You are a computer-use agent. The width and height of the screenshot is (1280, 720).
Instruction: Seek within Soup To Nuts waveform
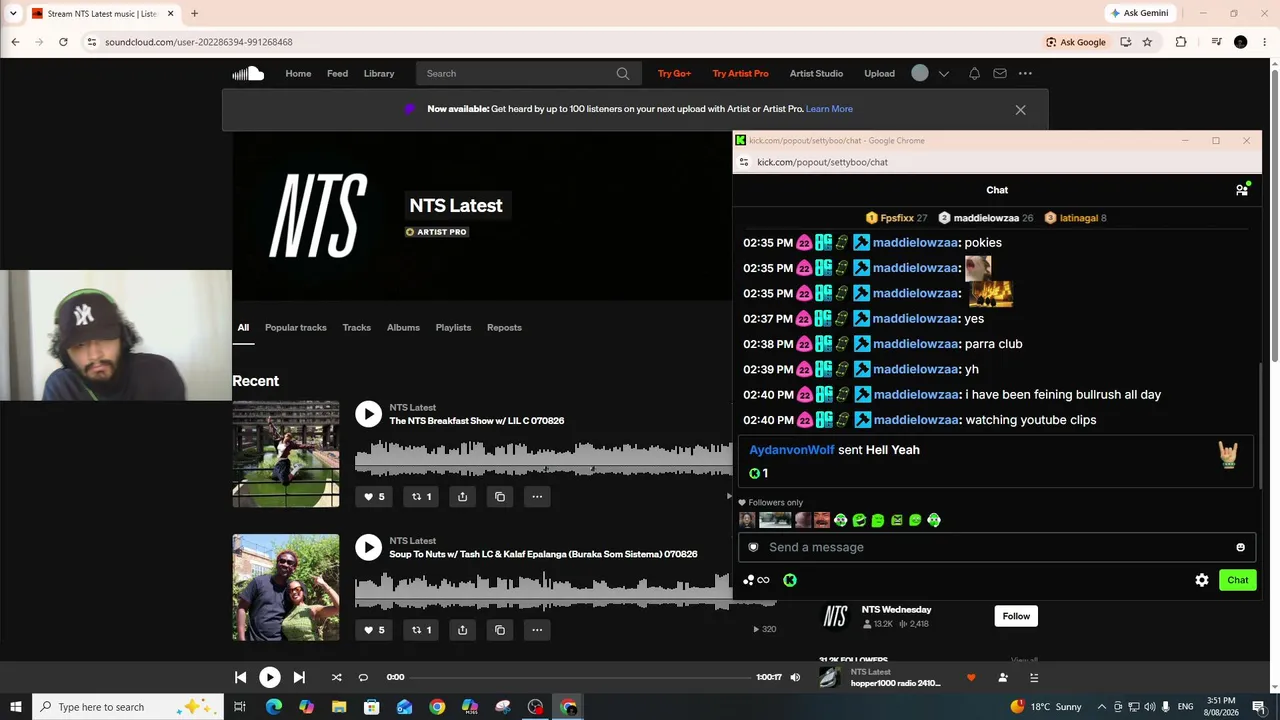tap(544, 590)
